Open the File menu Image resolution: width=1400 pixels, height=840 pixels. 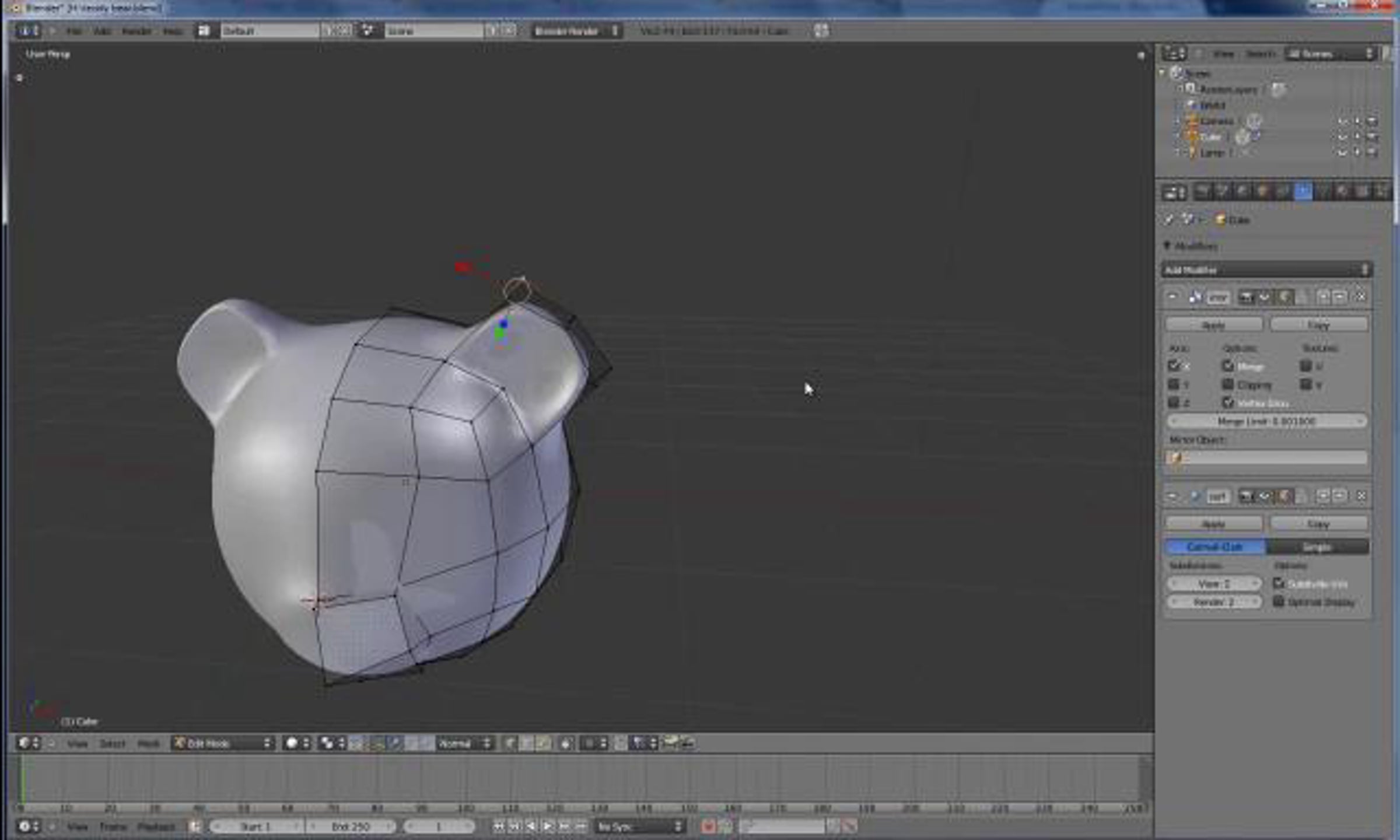click(73, 31)
